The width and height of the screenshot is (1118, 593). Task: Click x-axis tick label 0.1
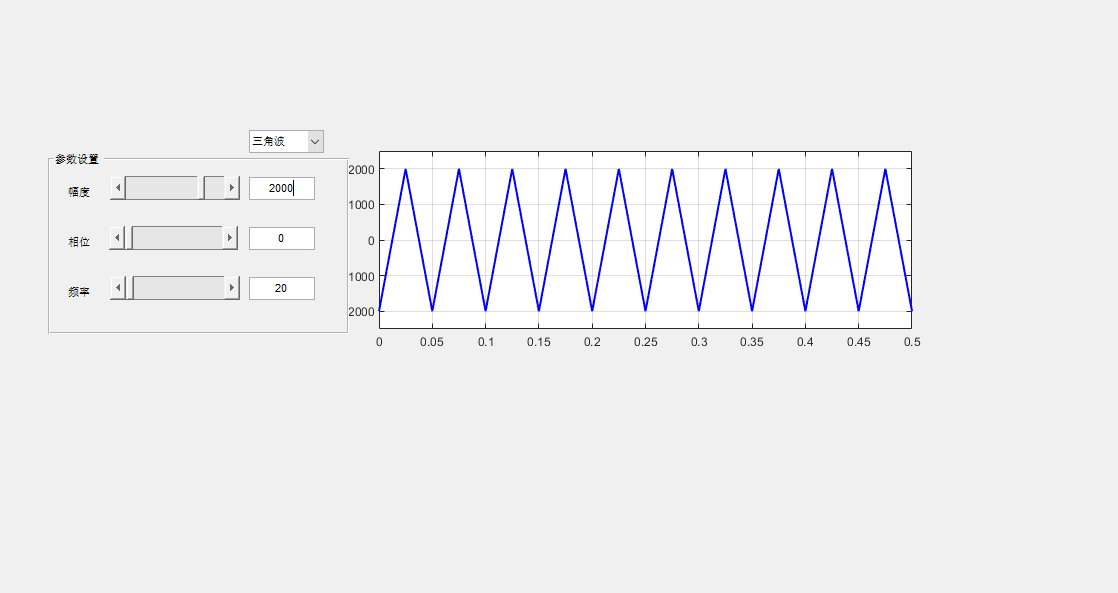[486, 342]
